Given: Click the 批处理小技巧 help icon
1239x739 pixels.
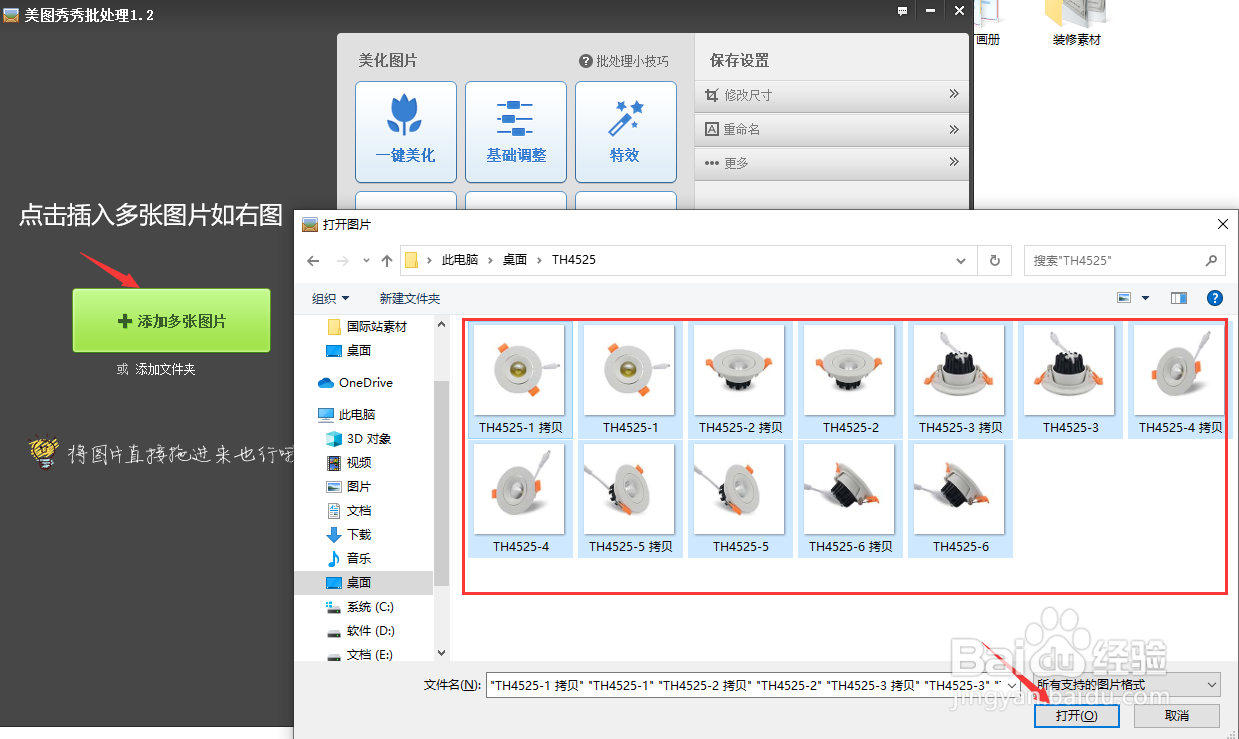Looking at the screenshot, I should click(587, 60).
